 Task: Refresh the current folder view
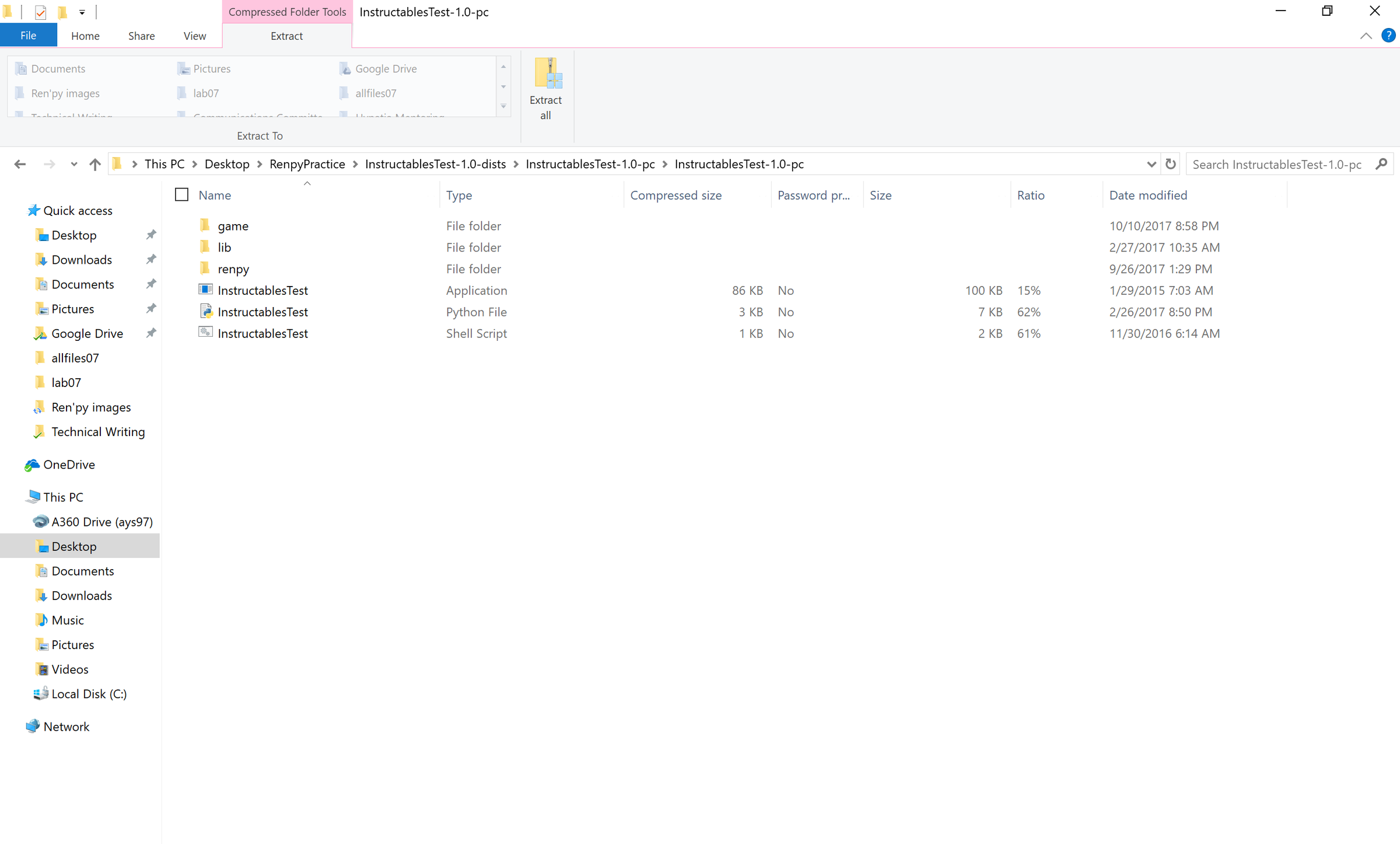pyautogui.click(x=1171, y=164)
